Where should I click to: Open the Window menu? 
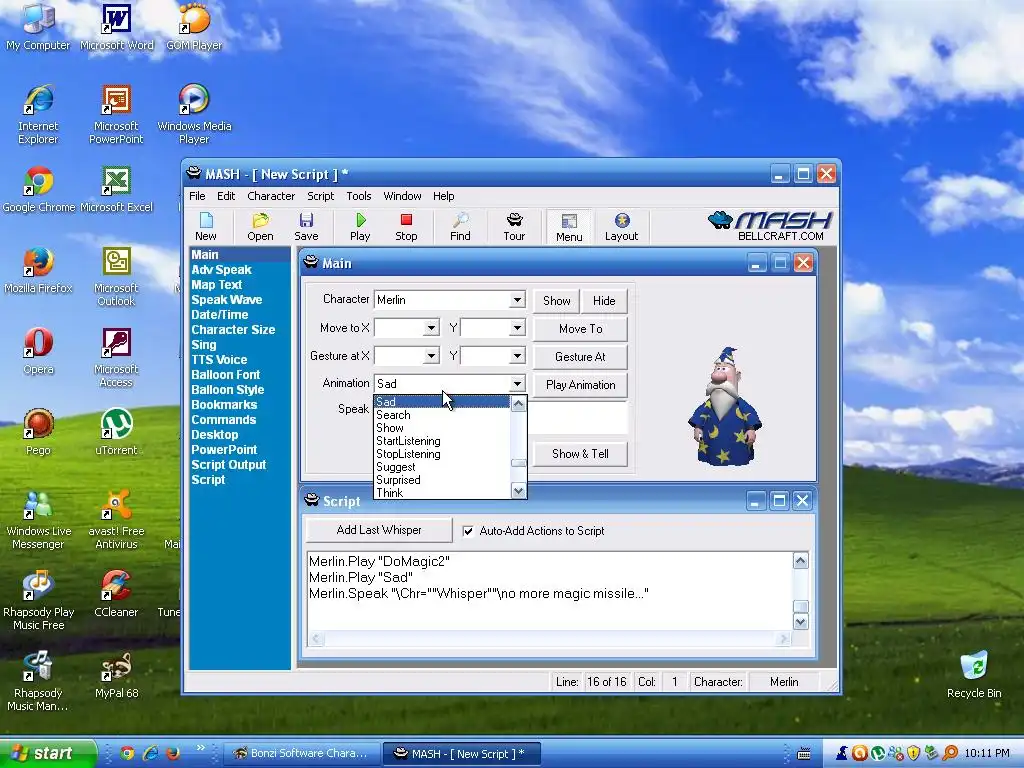click(402, 196)
